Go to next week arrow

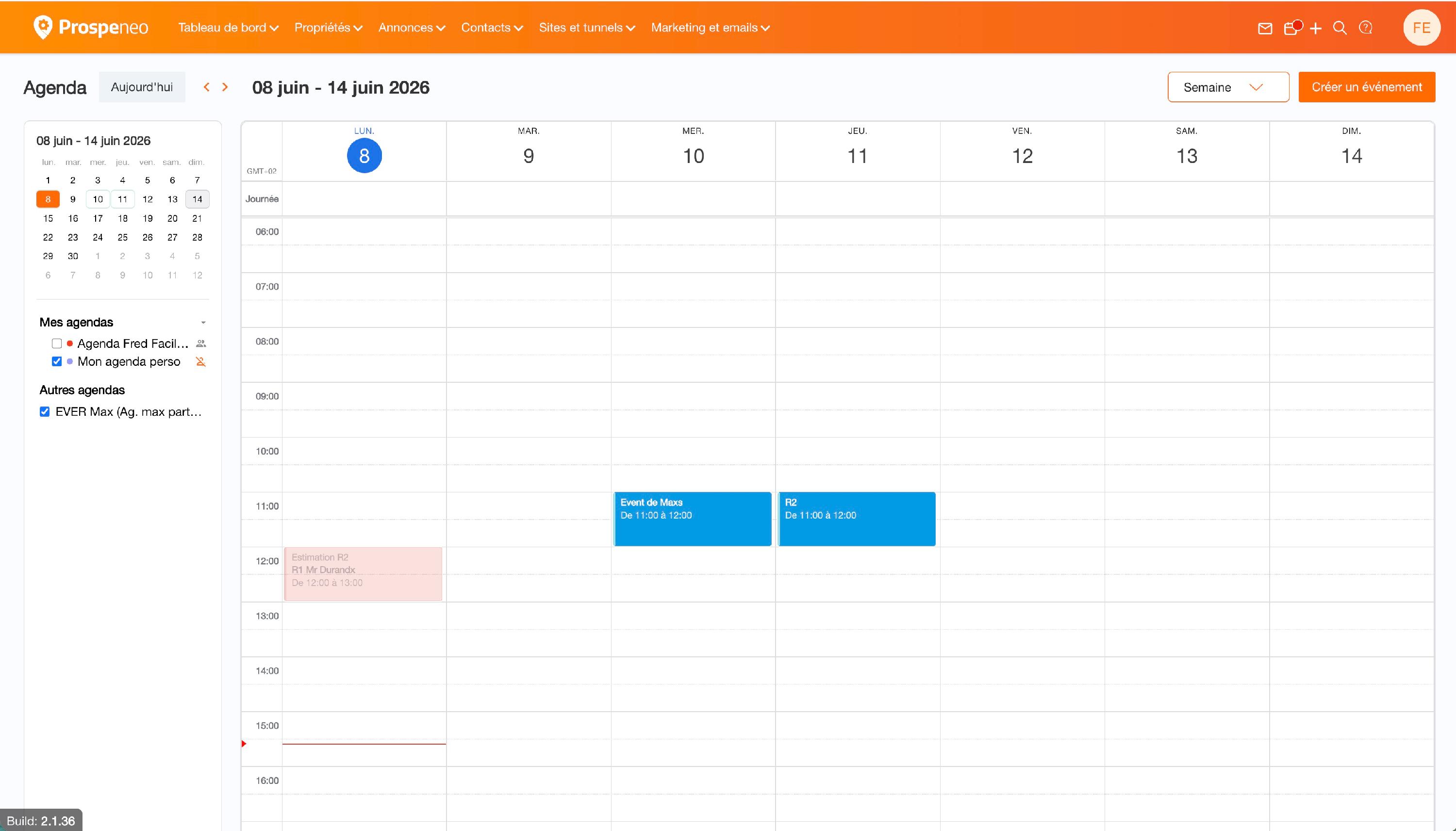pyautogui.click(x=225, y=87)
